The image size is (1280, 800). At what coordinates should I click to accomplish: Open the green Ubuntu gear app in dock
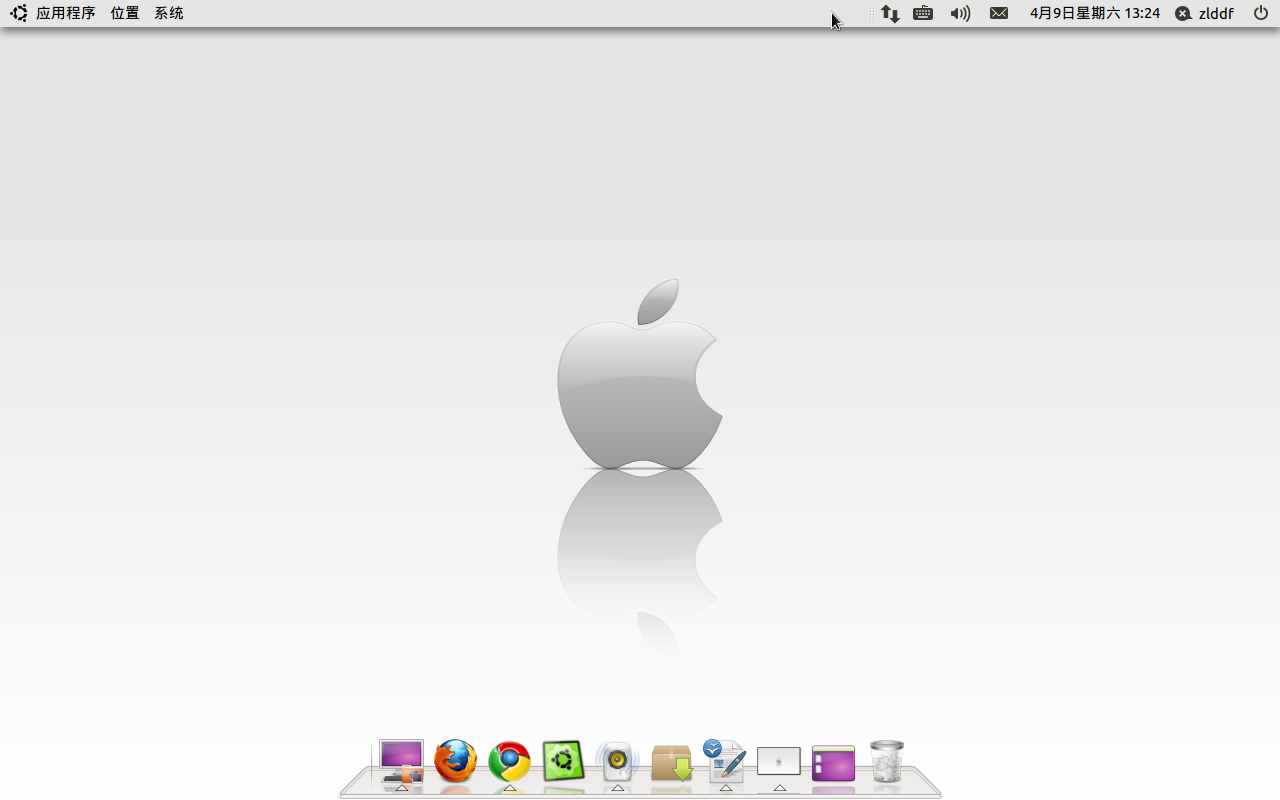(563, 761)
